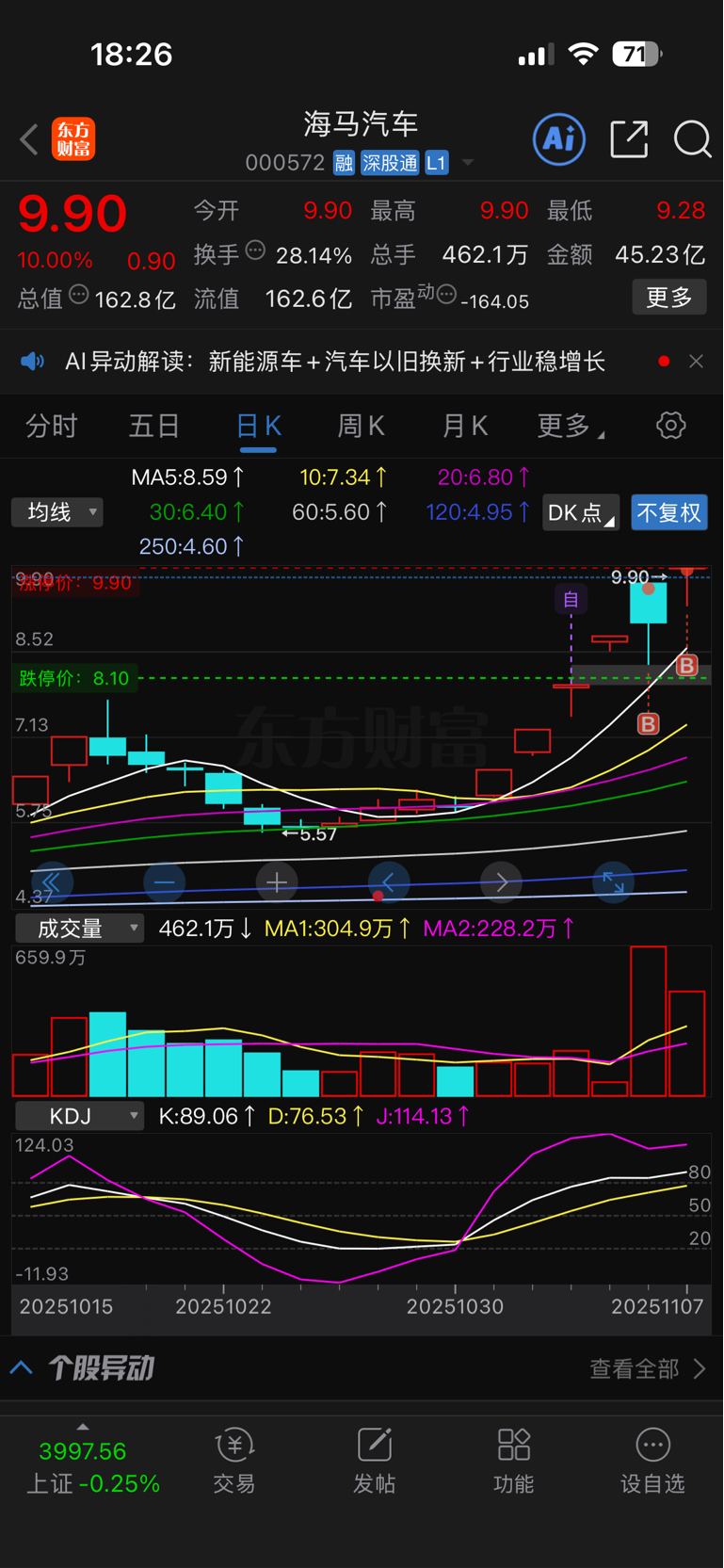Expand stock switcher arrow beside L1
The image size is (724, 1568).
[x=467, y=163]
